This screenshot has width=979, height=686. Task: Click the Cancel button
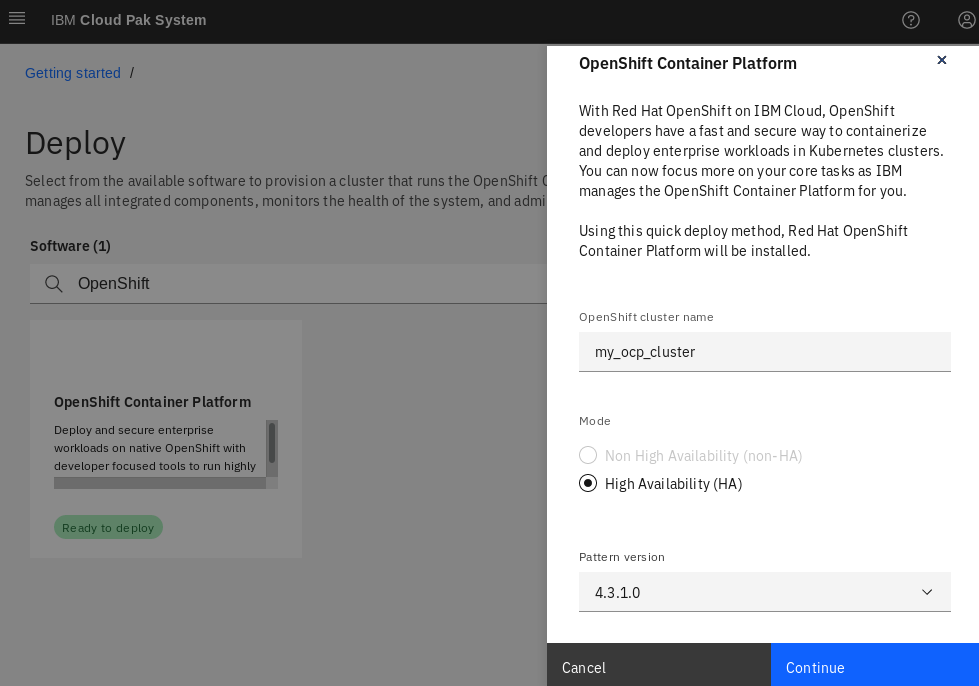tap(659, 665)
